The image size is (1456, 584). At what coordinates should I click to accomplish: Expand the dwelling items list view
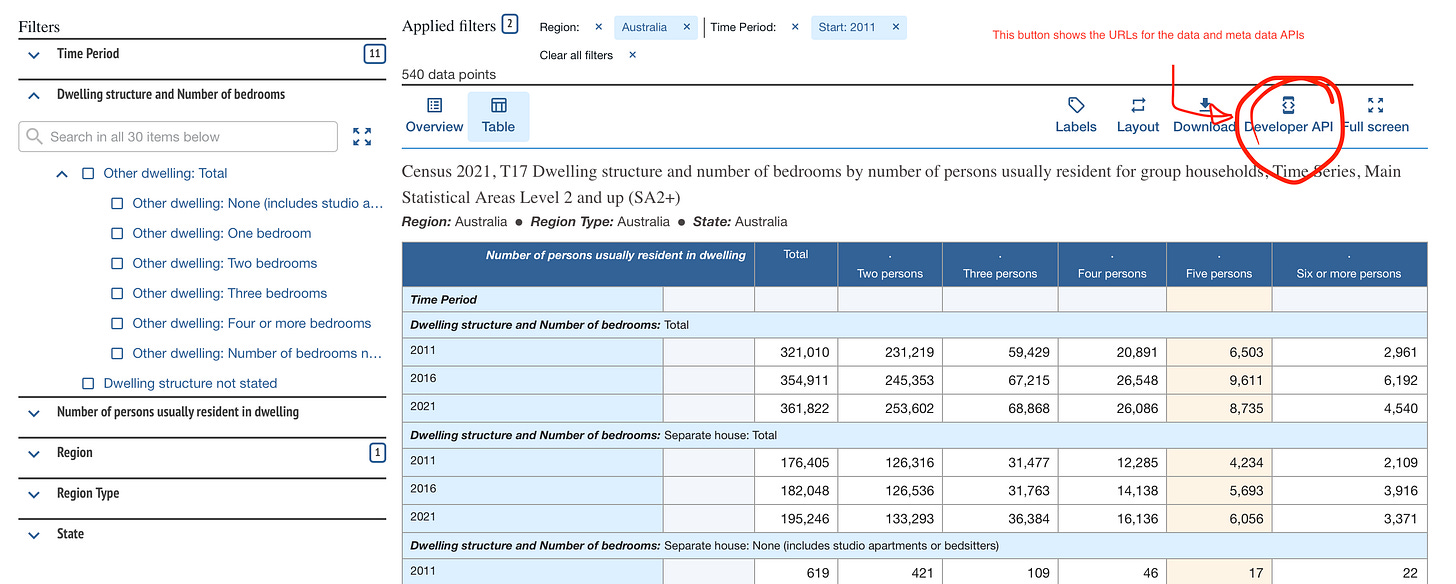pos(361,136)
